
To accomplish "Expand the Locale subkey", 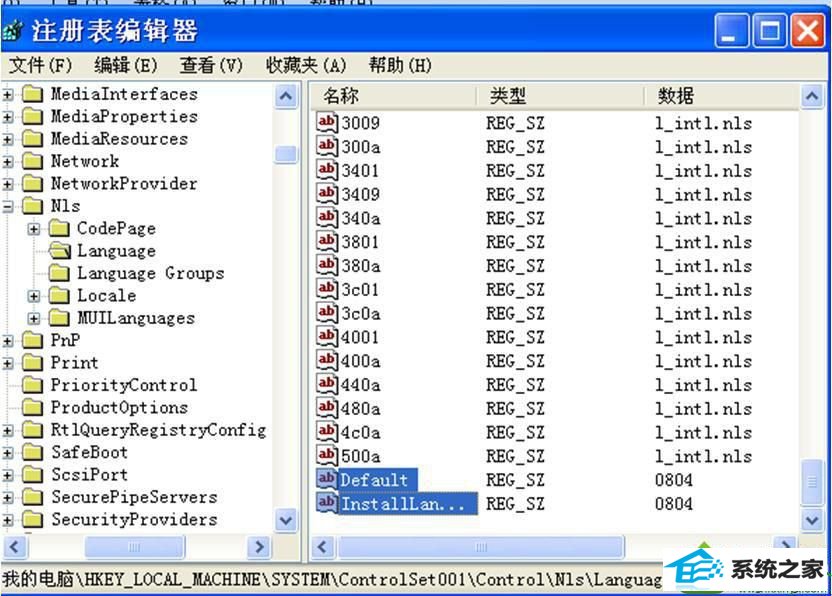I will click(x=34, y=296).
